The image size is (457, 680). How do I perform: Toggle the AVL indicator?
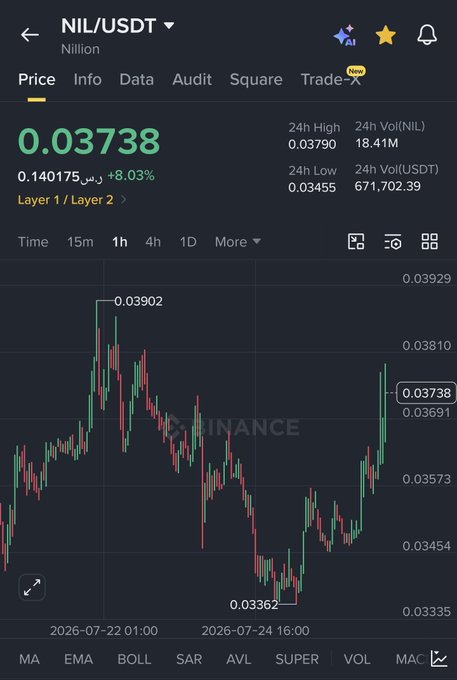click(x=238, y=659)
